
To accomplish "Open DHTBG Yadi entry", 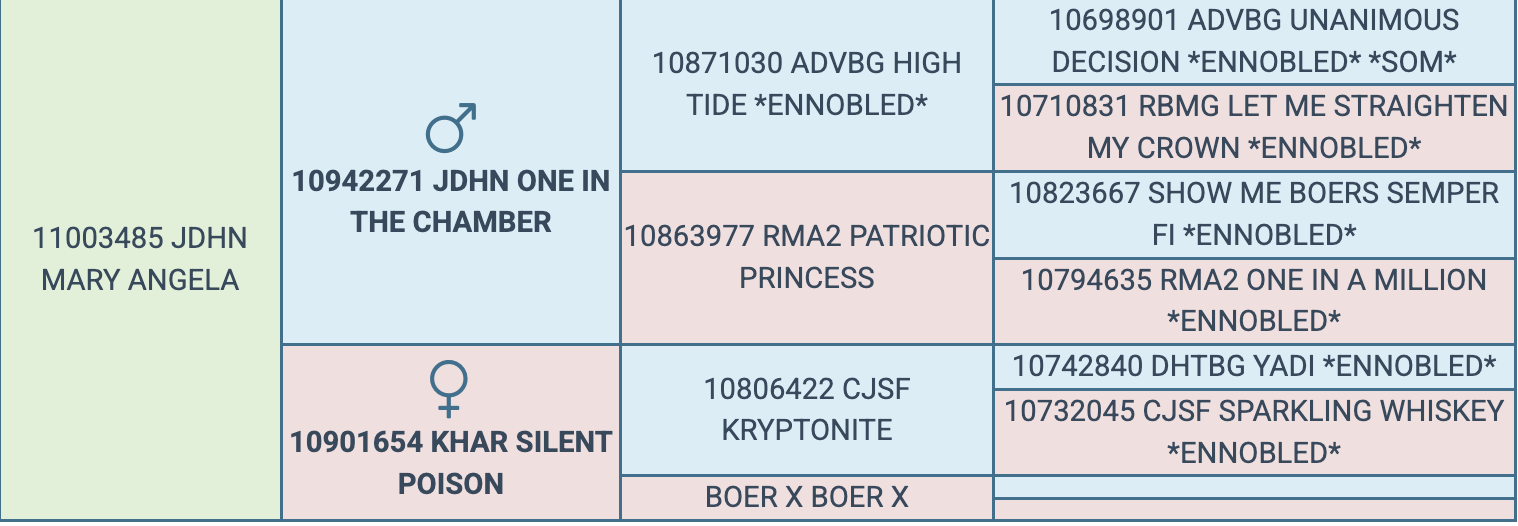I will pyautogui.click(x=1254, y=366).
